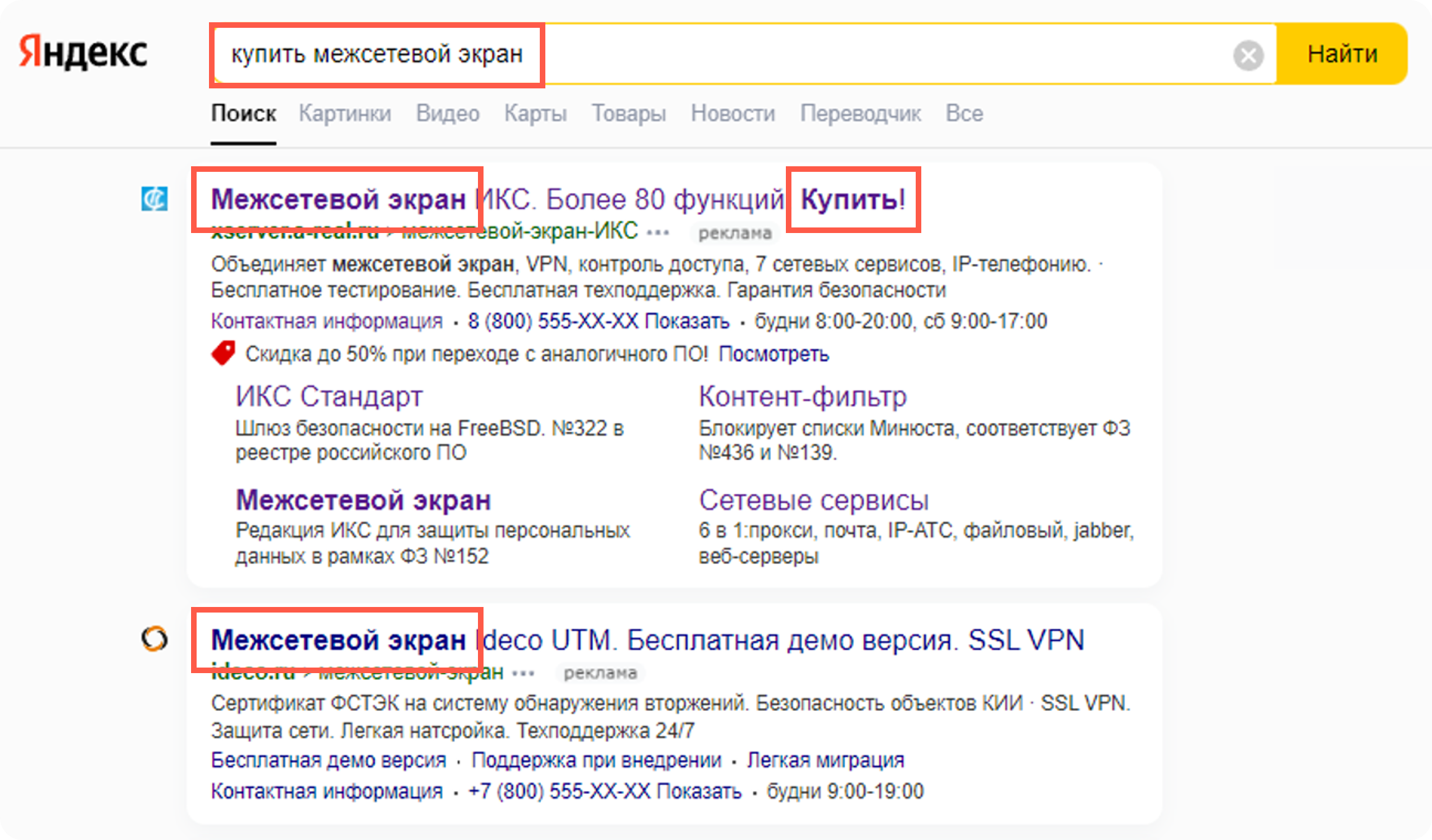This screenshot has width=1432, height=840.
Task: Clear the search query with X icon
Action: click(x=1248, y=56)
